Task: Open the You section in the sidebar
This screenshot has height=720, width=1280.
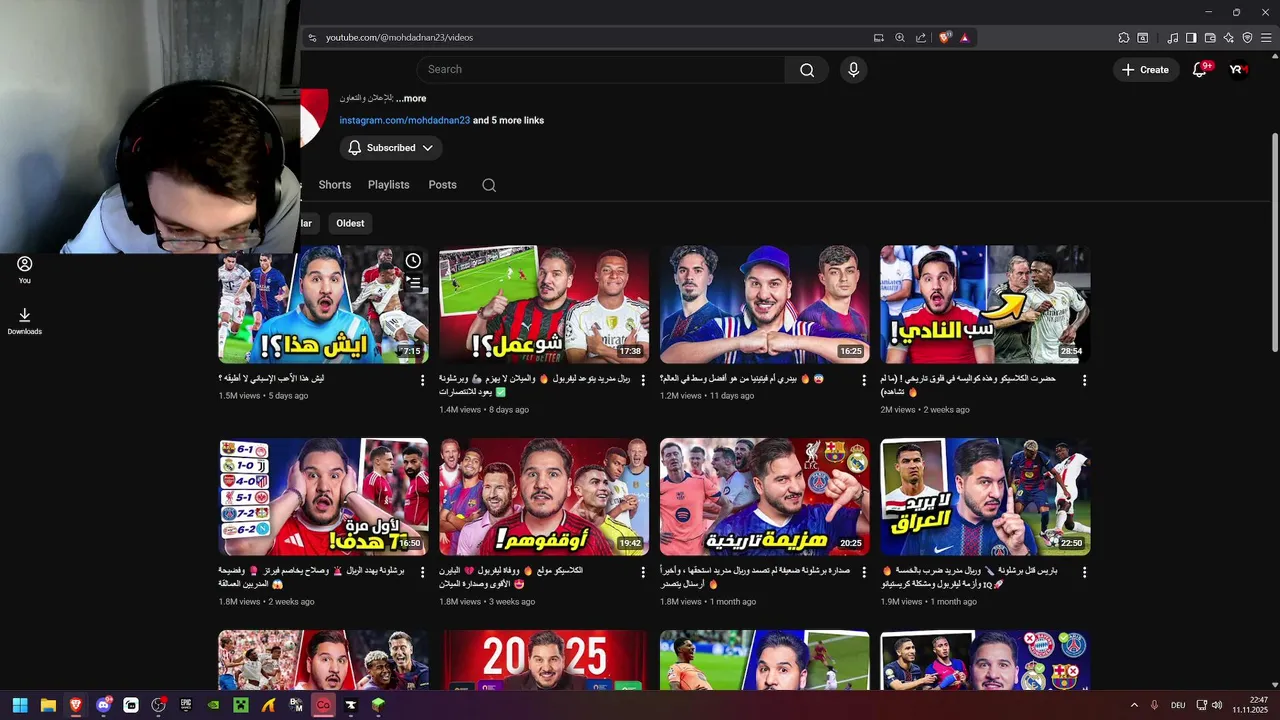Action: [x=25, y=270]
